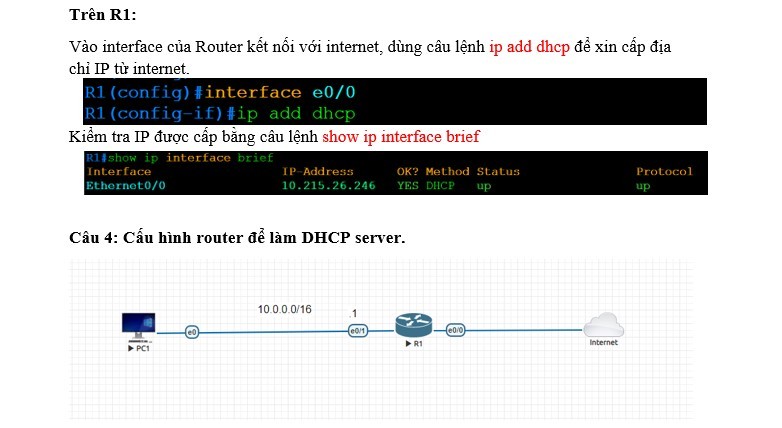Viewport: 782px width, 428px height.
Task: Click the red 'ip add dhcp' command text
Action: pos(529,47)
